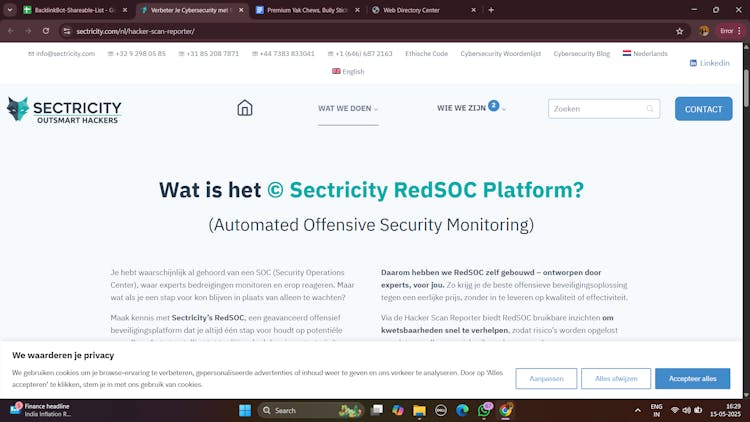This screenshot has height=422, width=750.
Task: Open tab search dropdown arrow
Action: pos(10,10)
